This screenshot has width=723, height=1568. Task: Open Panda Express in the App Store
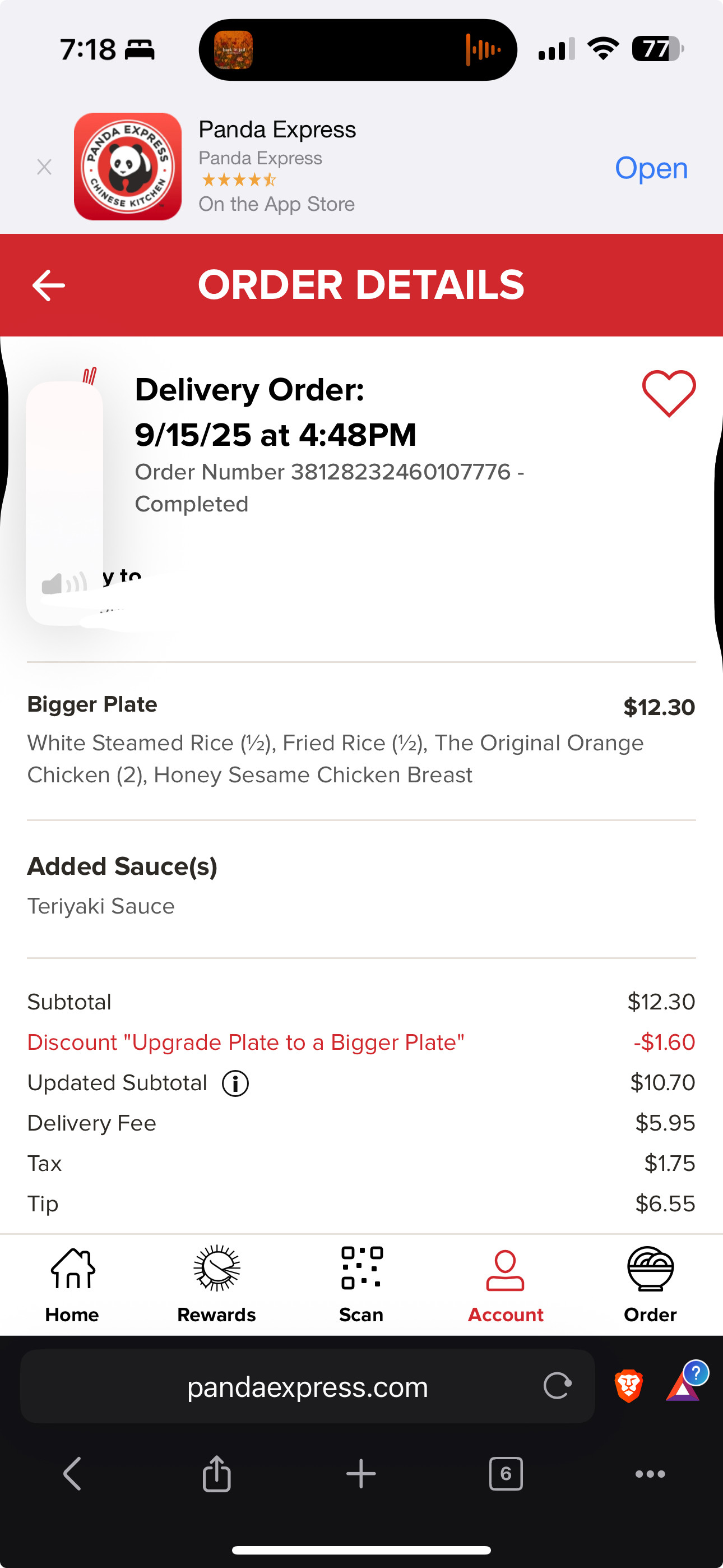pyautogui.click(x=651, y=168)
